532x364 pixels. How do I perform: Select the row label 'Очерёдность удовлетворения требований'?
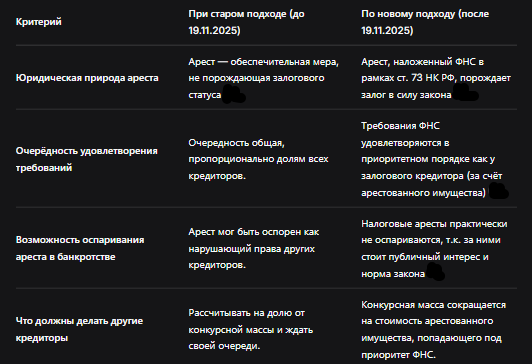[x=87, y=159]
